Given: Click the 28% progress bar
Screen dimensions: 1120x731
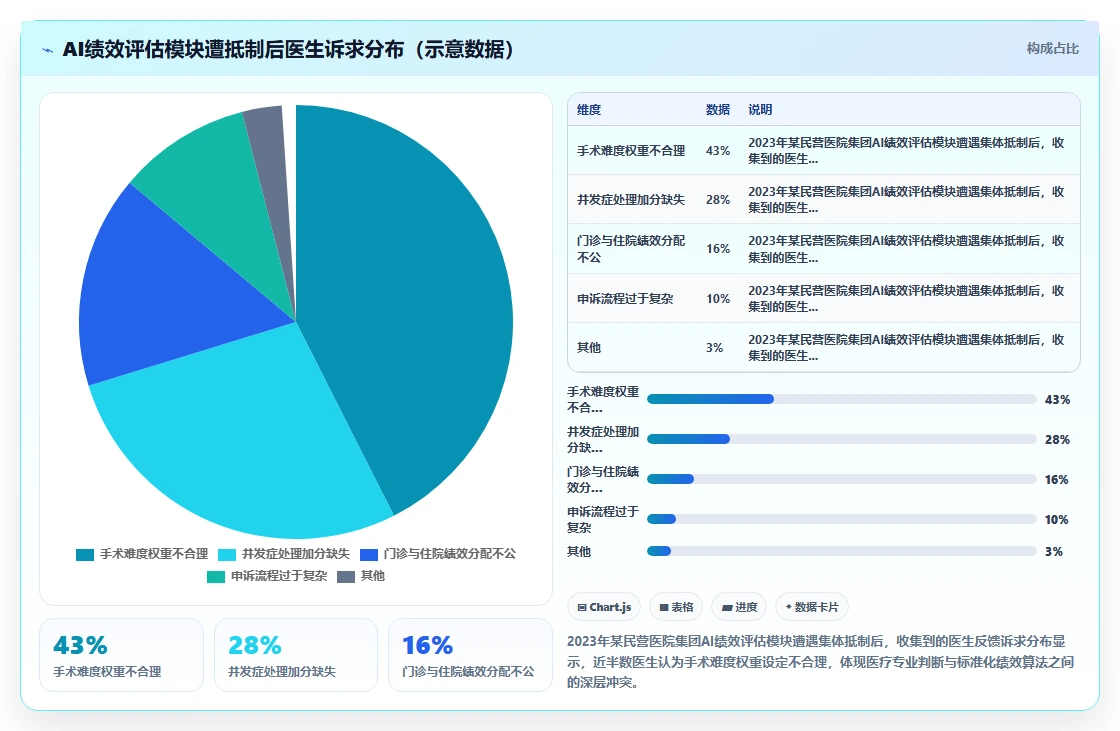Looking at the screenshot, I should [x=841, y=439].
